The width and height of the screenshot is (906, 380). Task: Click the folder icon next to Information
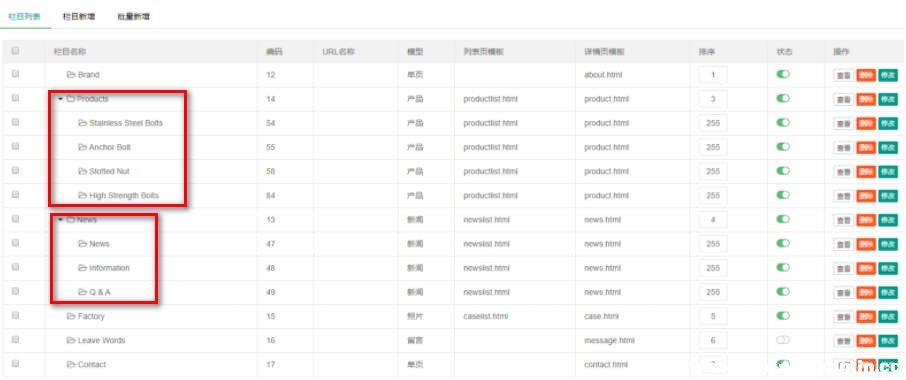(x=83, y=268)
